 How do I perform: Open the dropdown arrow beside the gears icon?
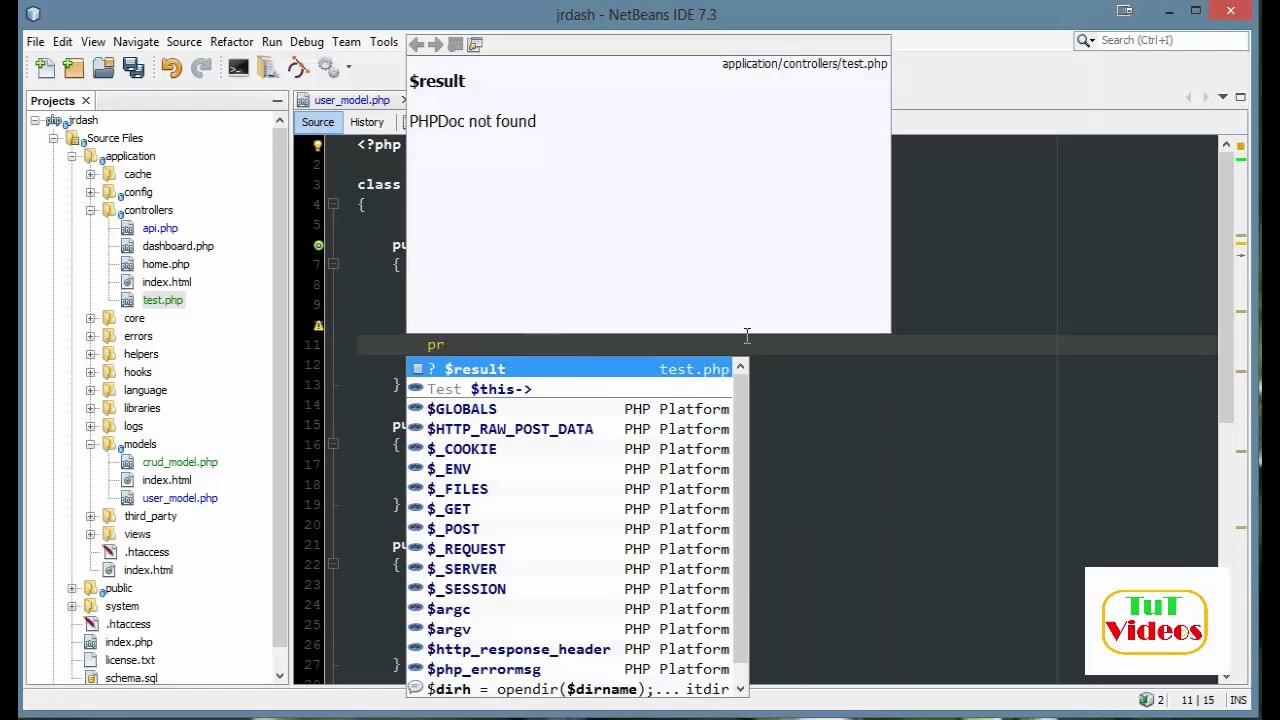[x=348, y=67]
